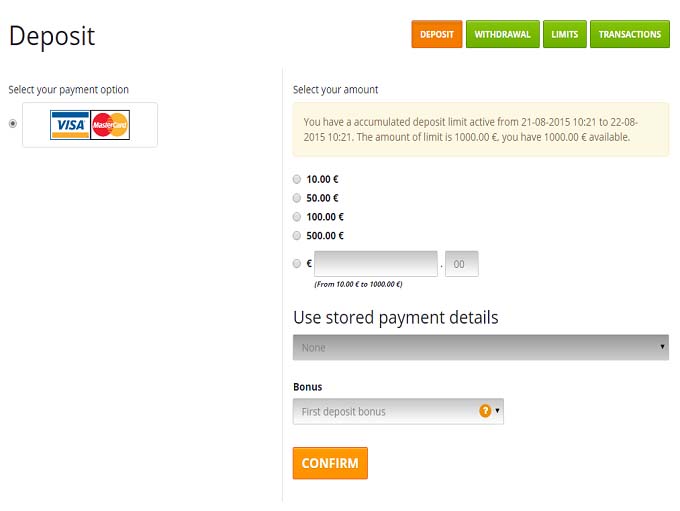680x511 pixels.
Task: Click the MasterCard logo
Action: tap(110, 125)
